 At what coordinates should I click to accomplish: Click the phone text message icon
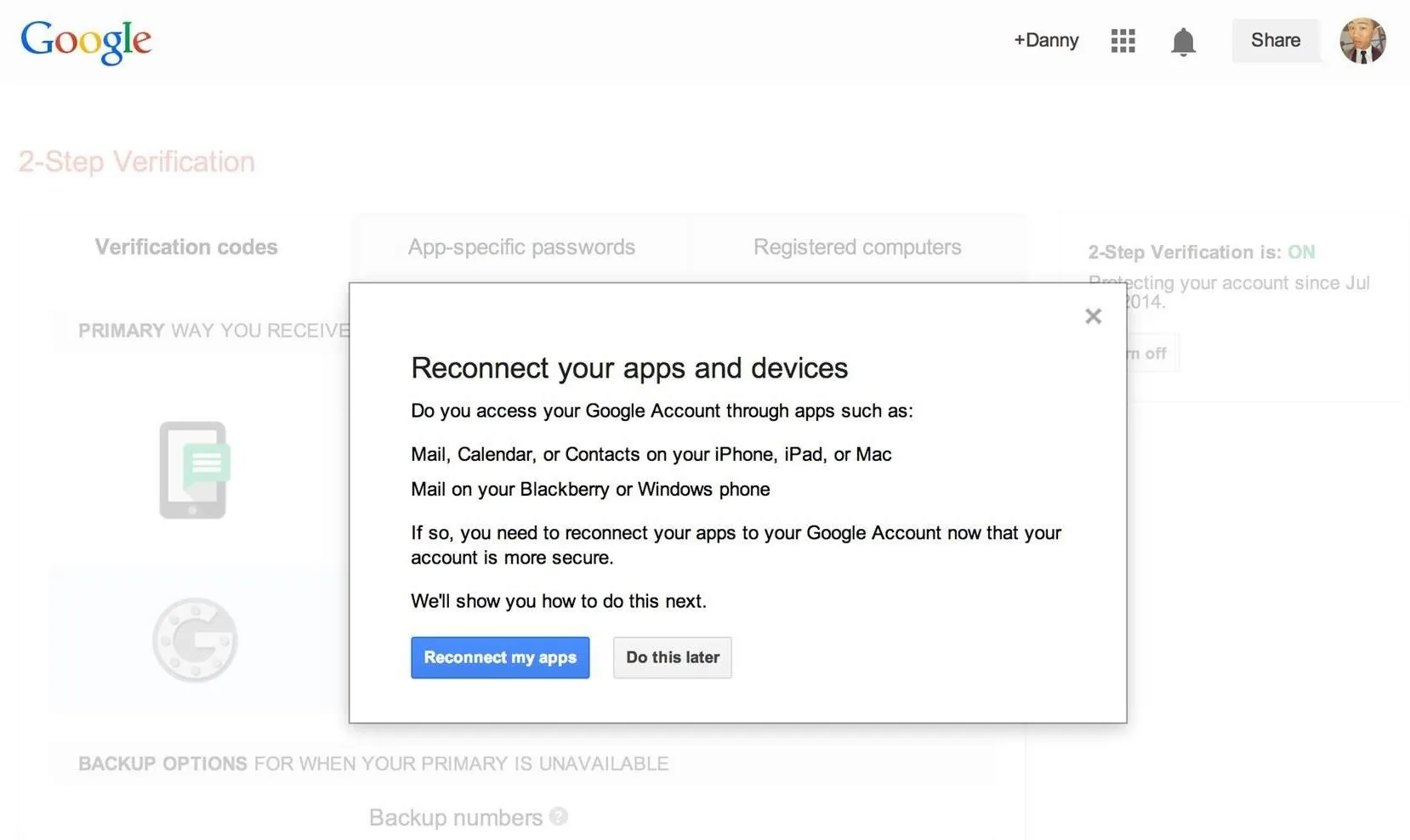pyautogui.click(x=195, y=469)
